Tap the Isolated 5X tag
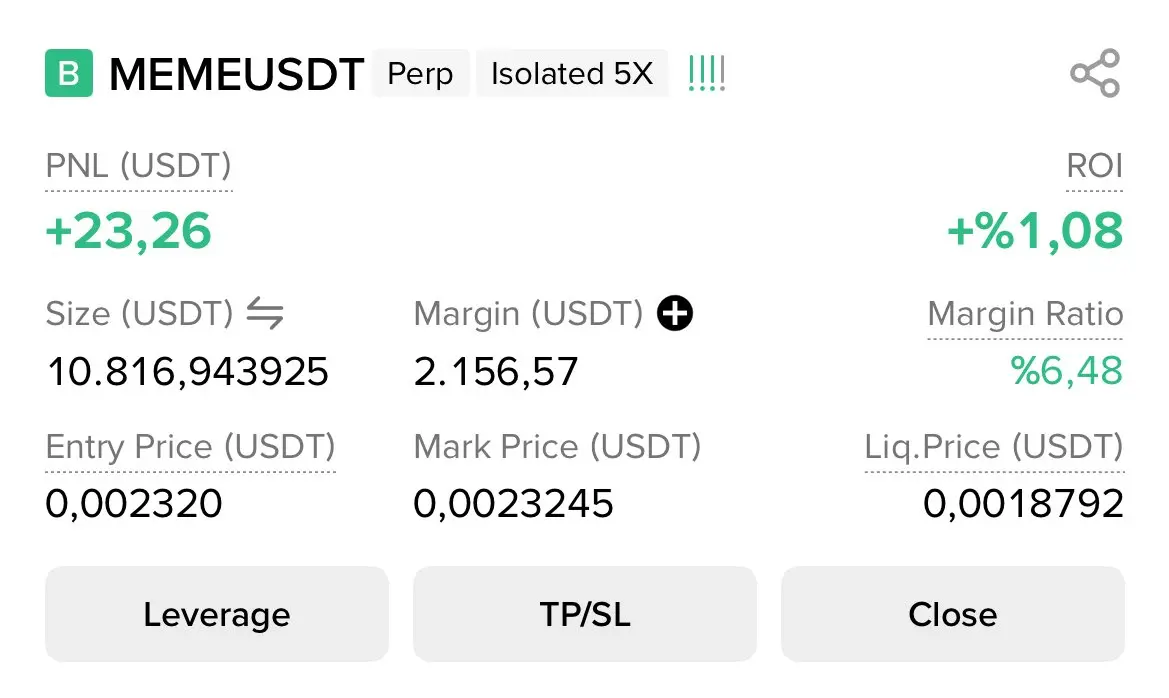The image size is (1169, 698). pyautogui.click(x=572, y=73)
